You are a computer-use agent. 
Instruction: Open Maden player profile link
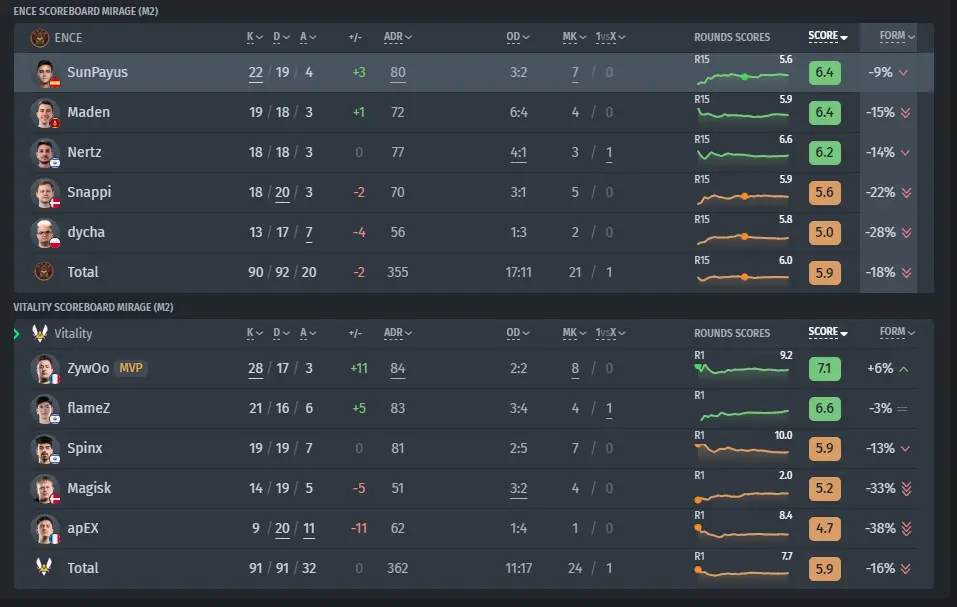(88, 112)
